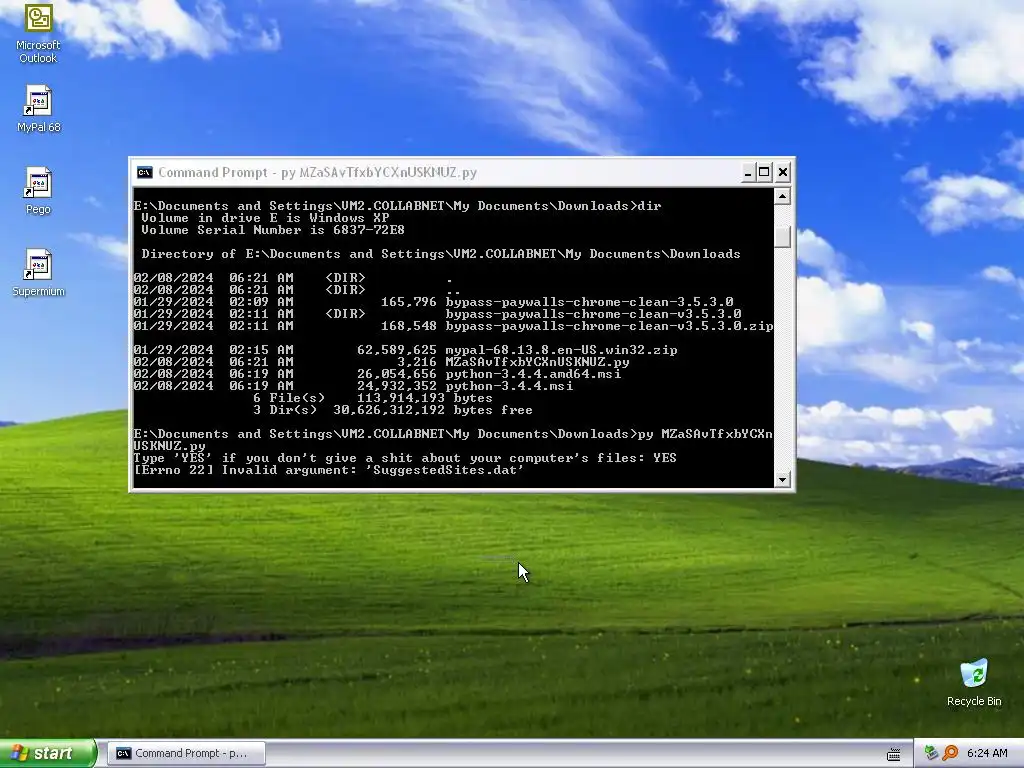Click the "Type 'YES'" prompt line
The image size is (1024, 768).
405,458
